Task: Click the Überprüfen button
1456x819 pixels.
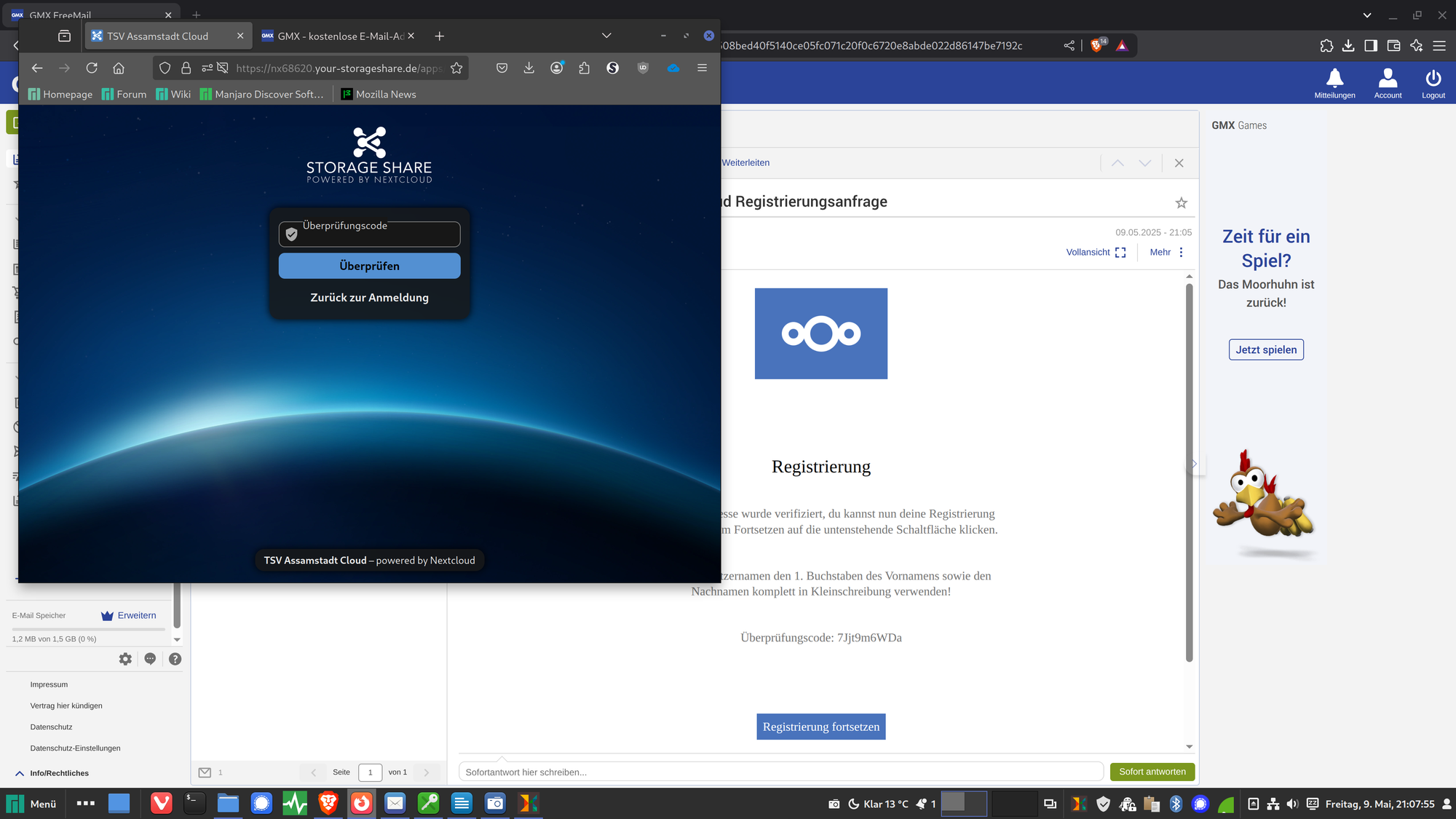Action: pos(369,266)
